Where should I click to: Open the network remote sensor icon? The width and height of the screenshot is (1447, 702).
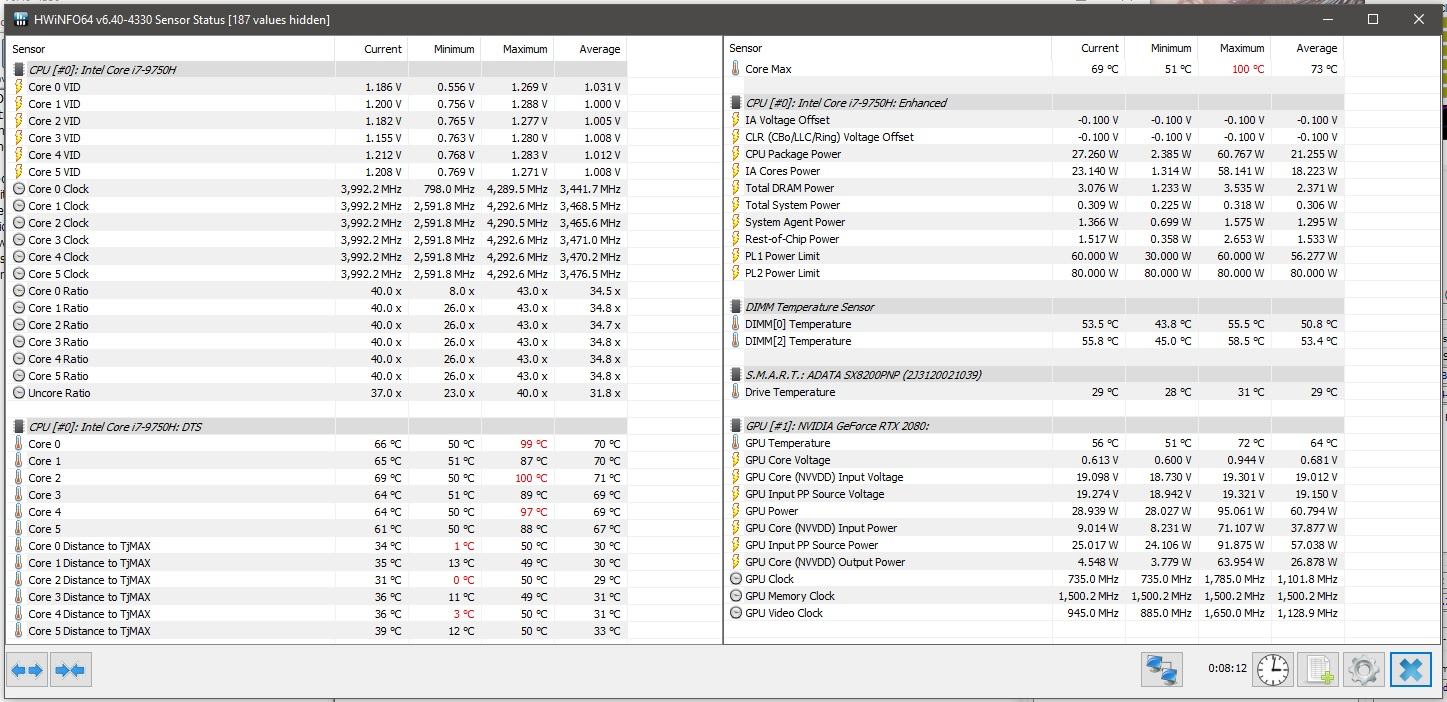(1163, 669)
